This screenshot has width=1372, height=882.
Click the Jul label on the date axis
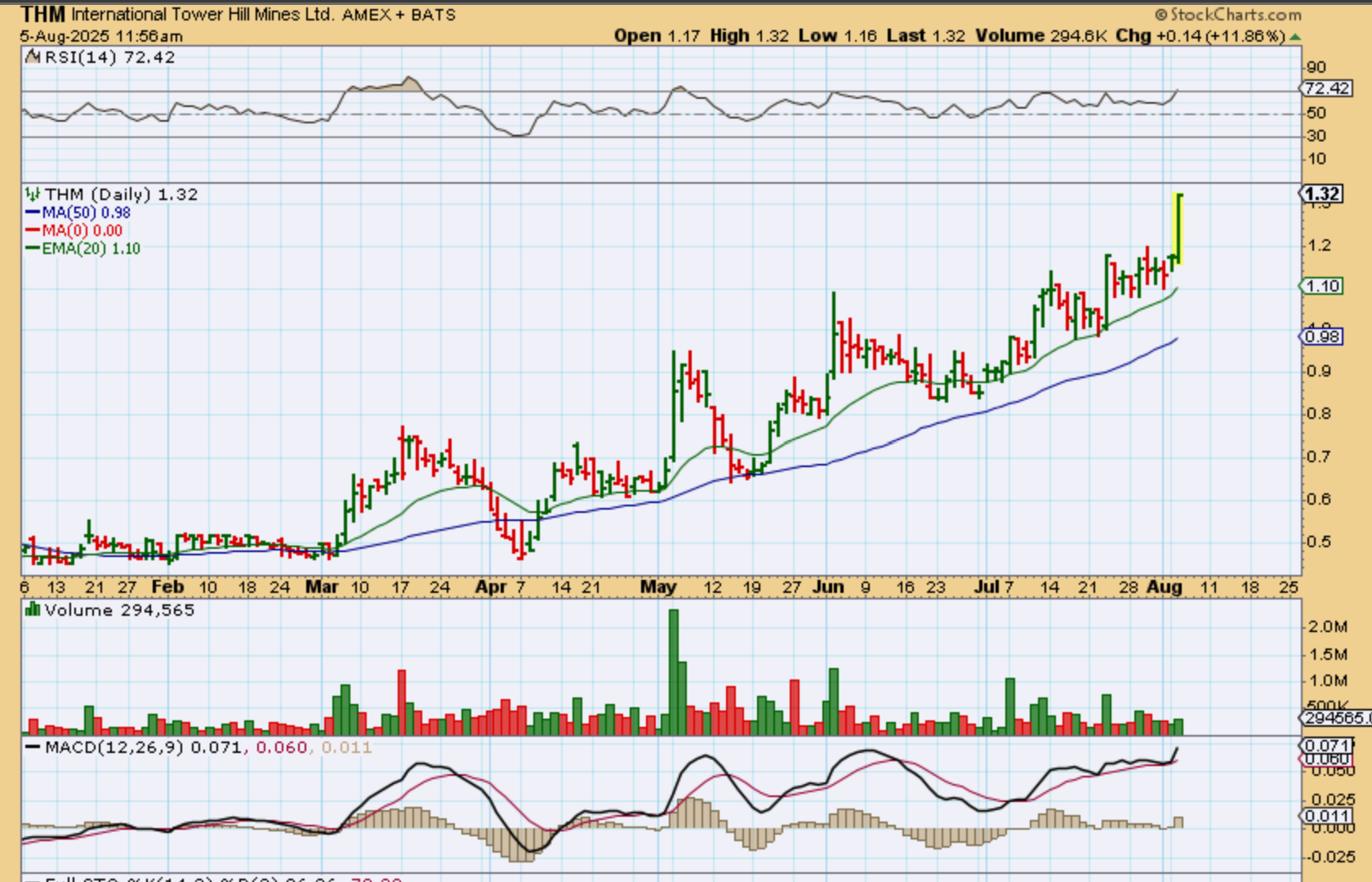click(986, 586)
